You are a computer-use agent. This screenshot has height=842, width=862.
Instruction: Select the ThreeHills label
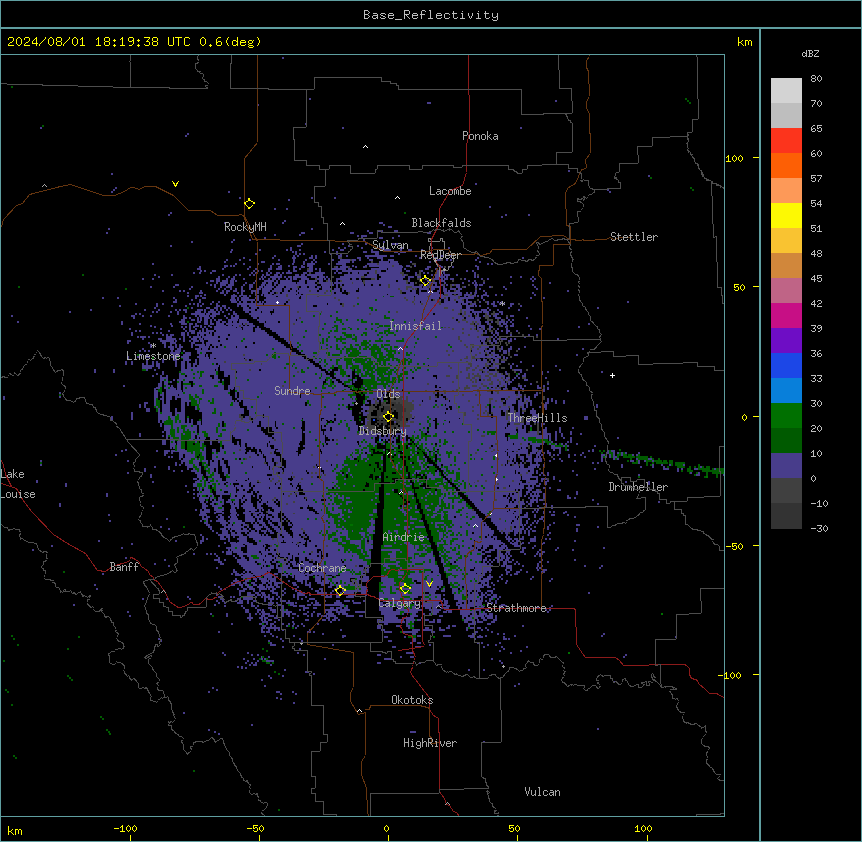pyautogui.click(x=538, y=418)
